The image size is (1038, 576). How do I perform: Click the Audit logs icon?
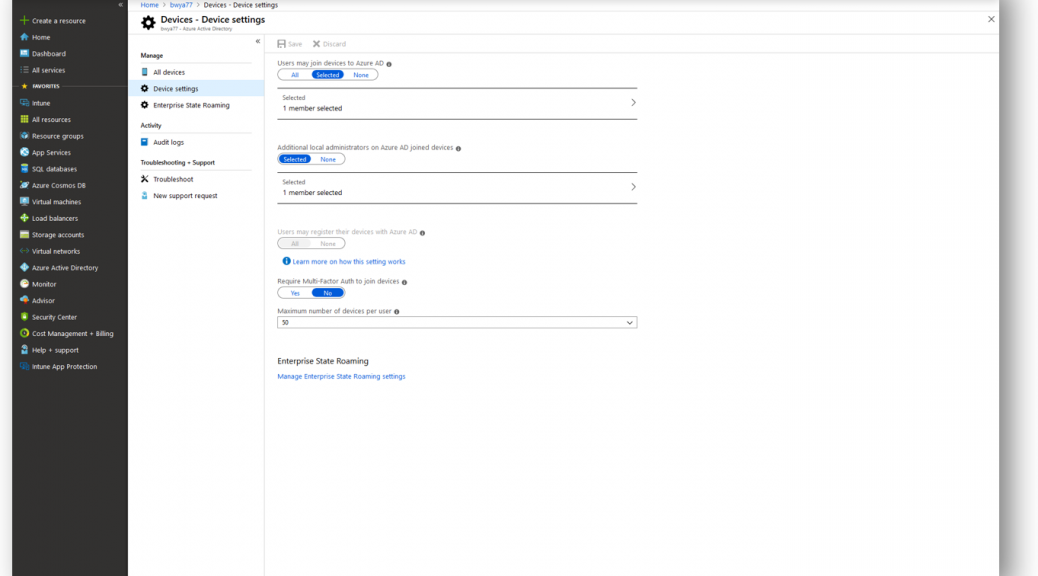click(144, 142)
